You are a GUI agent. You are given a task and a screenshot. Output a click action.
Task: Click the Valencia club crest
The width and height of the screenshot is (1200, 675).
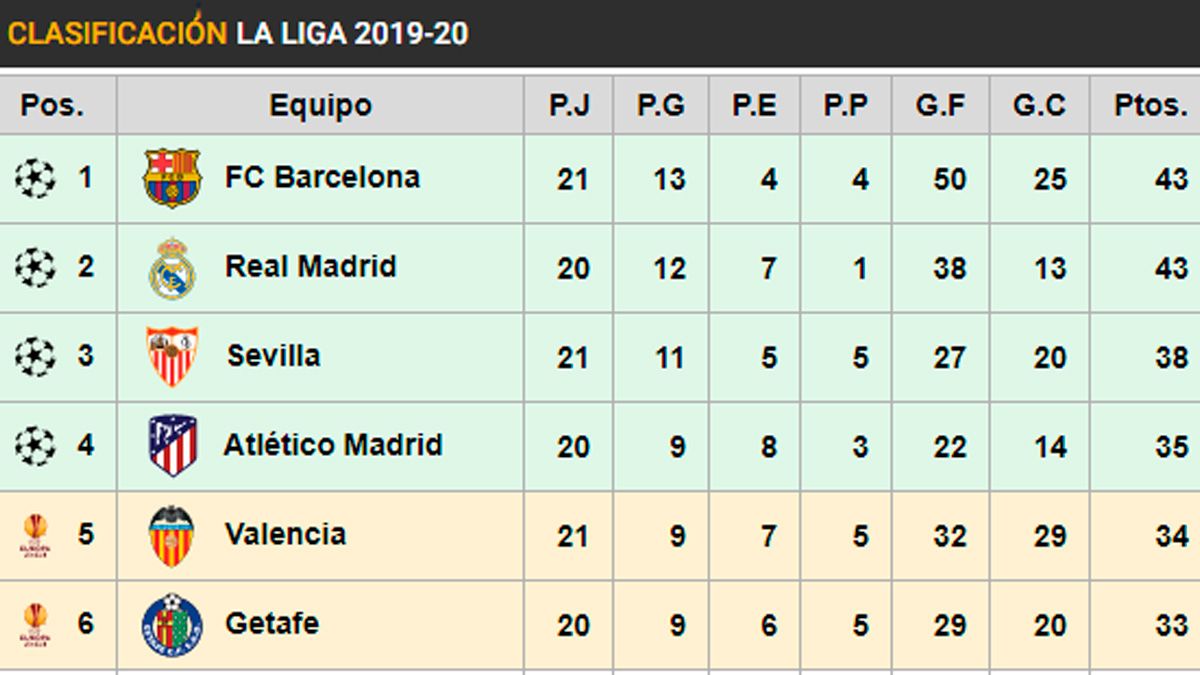171,535
